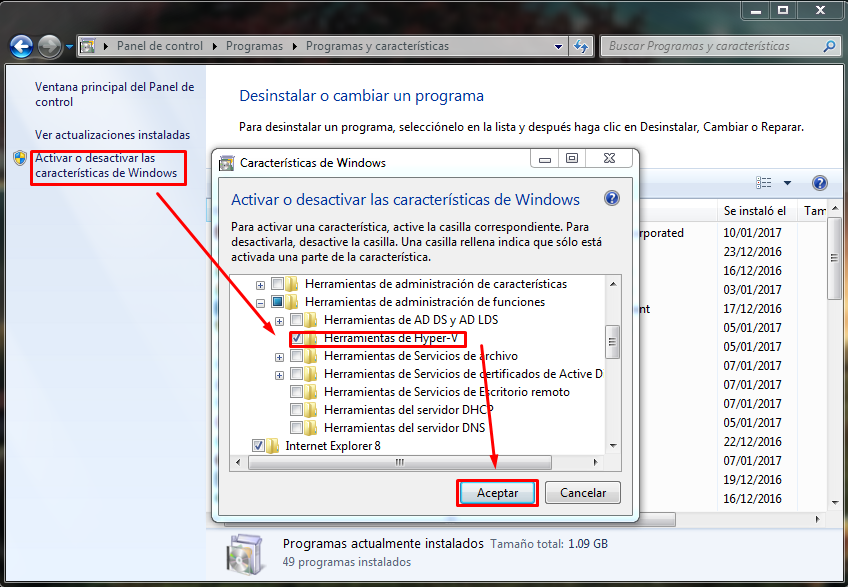The image size is (848, 587).
Task: Confirm with the Aceptar button
Action: coord(498,493)
